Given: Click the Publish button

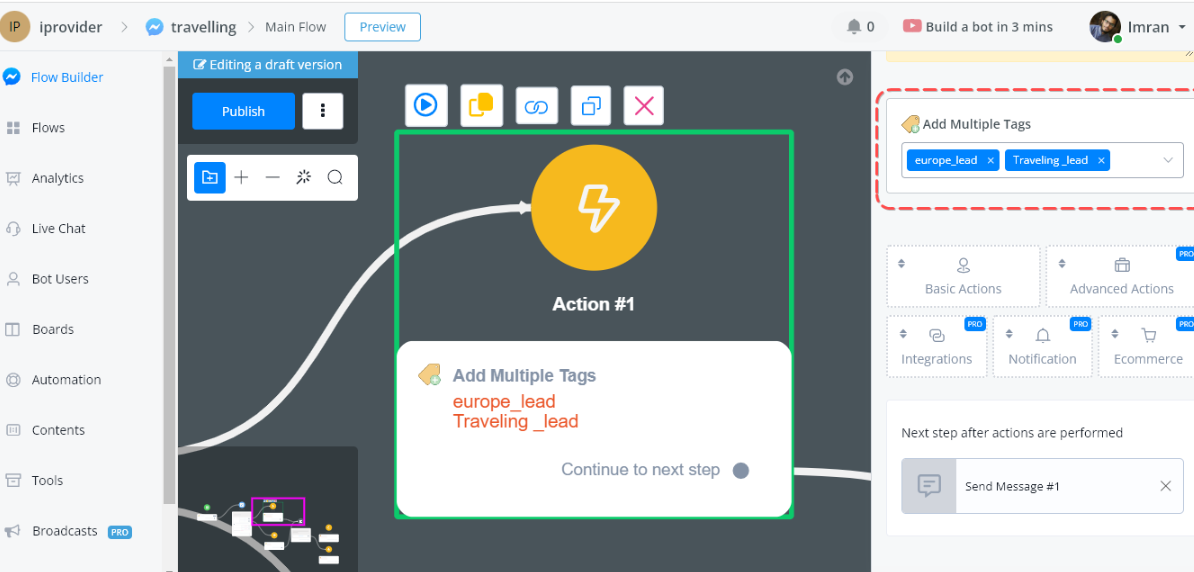Looking at the screenshot, I should point(243,111).
